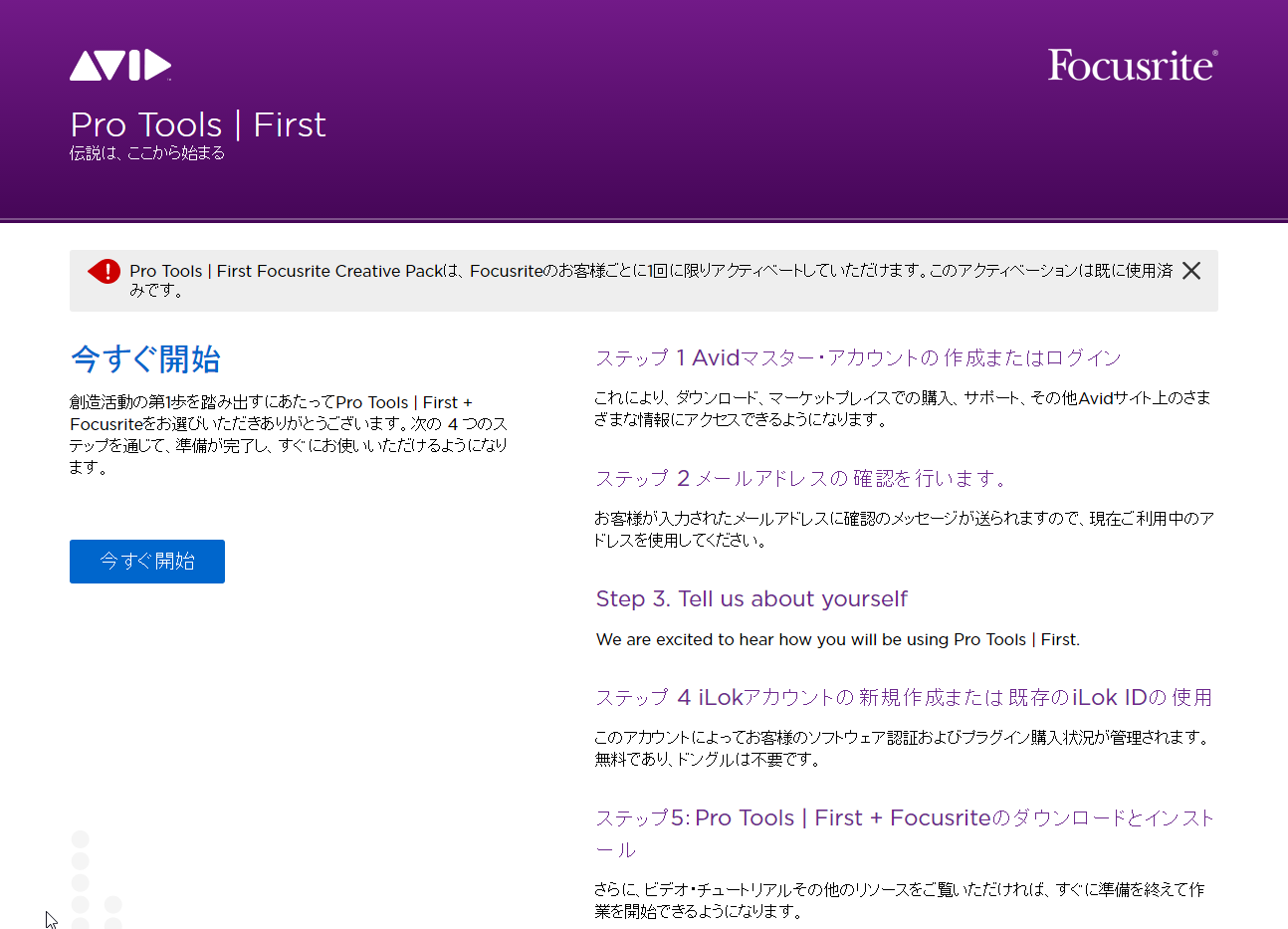Open Step 1 Avid master account heading
1288x929 pixels.
tap(858, 358)
